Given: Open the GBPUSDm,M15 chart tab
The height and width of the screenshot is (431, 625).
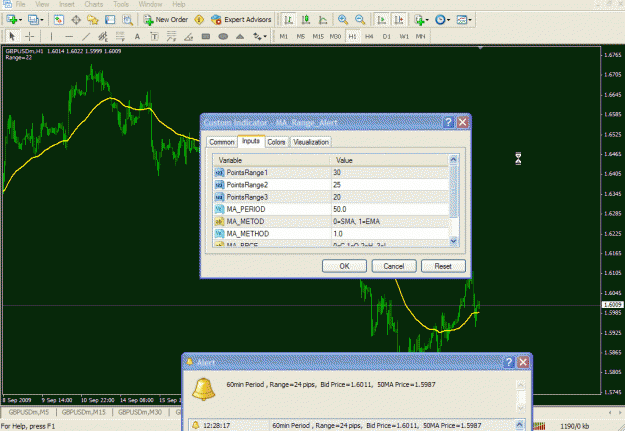Looking at the screenshot, I should pyautogui.click(x=84, y=412).
